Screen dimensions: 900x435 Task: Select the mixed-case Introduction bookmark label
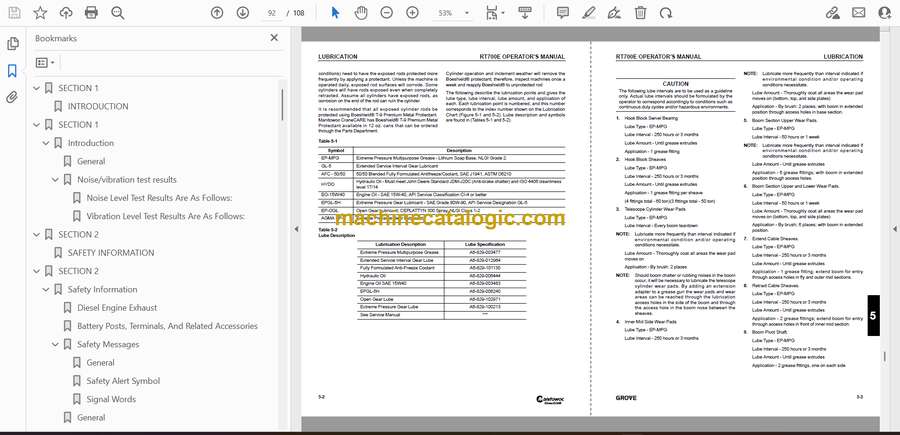91,143
